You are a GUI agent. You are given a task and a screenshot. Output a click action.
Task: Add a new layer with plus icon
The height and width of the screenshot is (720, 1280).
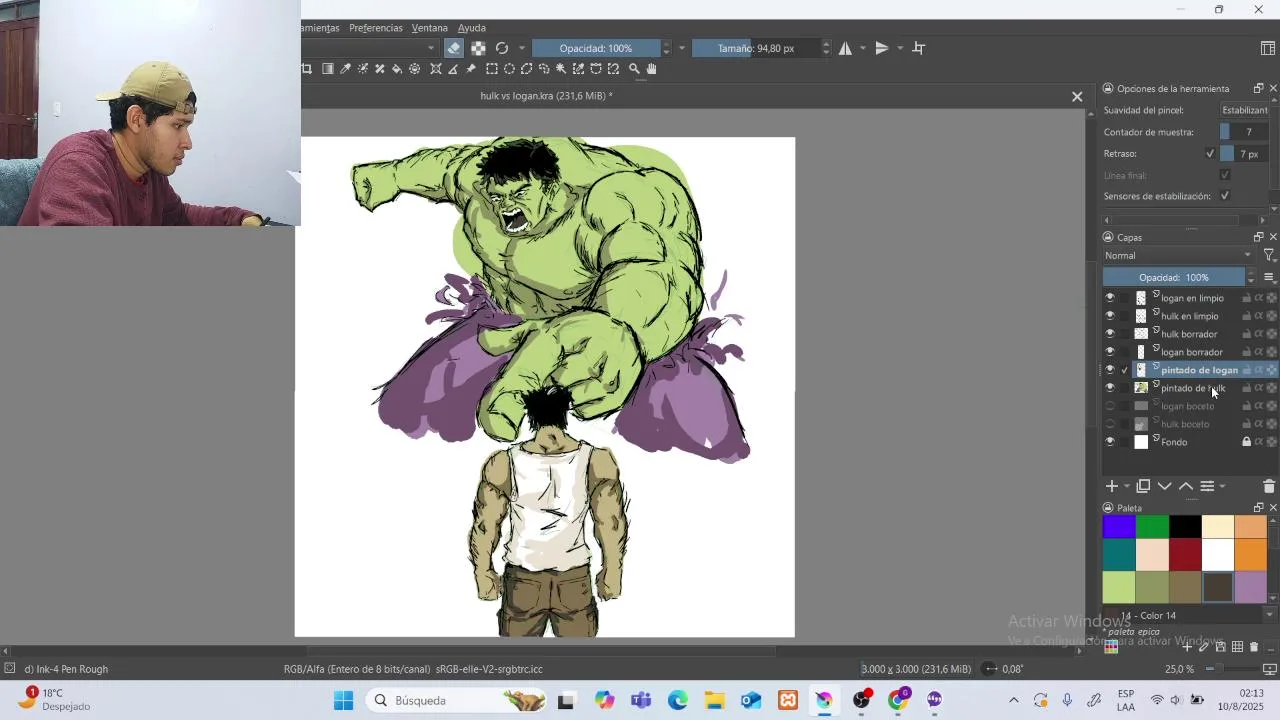[1111, 486]
